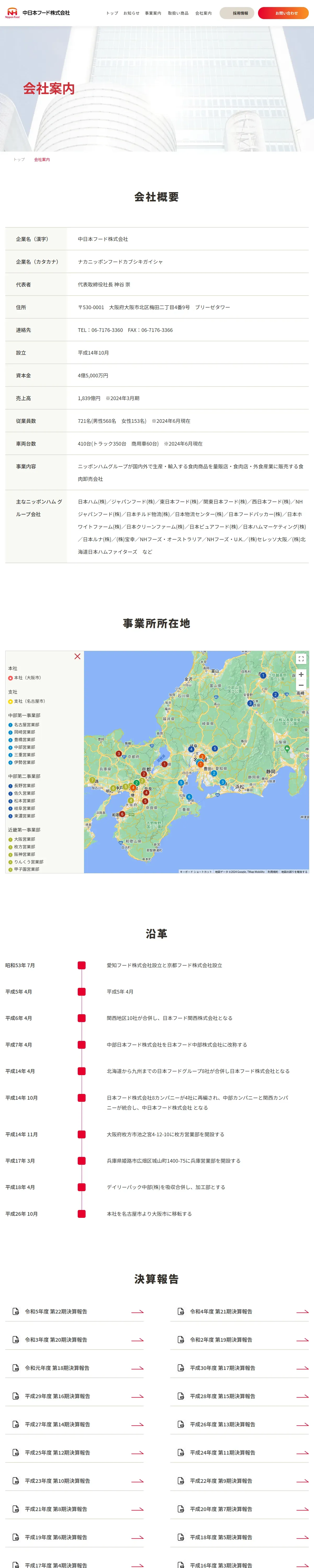This screenshot has width=314, height=1568.
Task: Select dark red marker 6 near Wakayama
Action: pyautogui.click(x=122, y=814)
